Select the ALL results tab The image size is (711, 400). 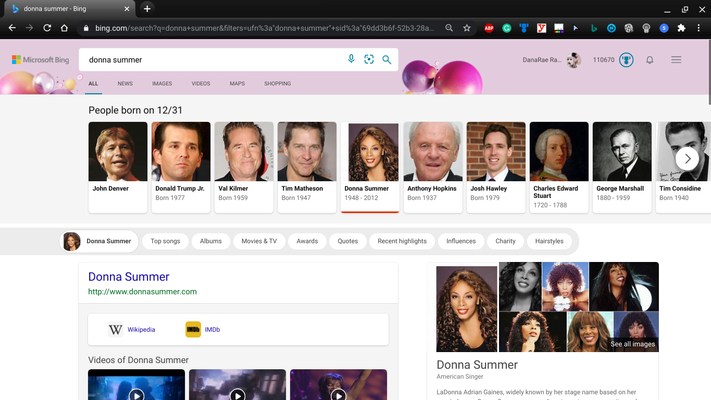click(x=93, y=83)
